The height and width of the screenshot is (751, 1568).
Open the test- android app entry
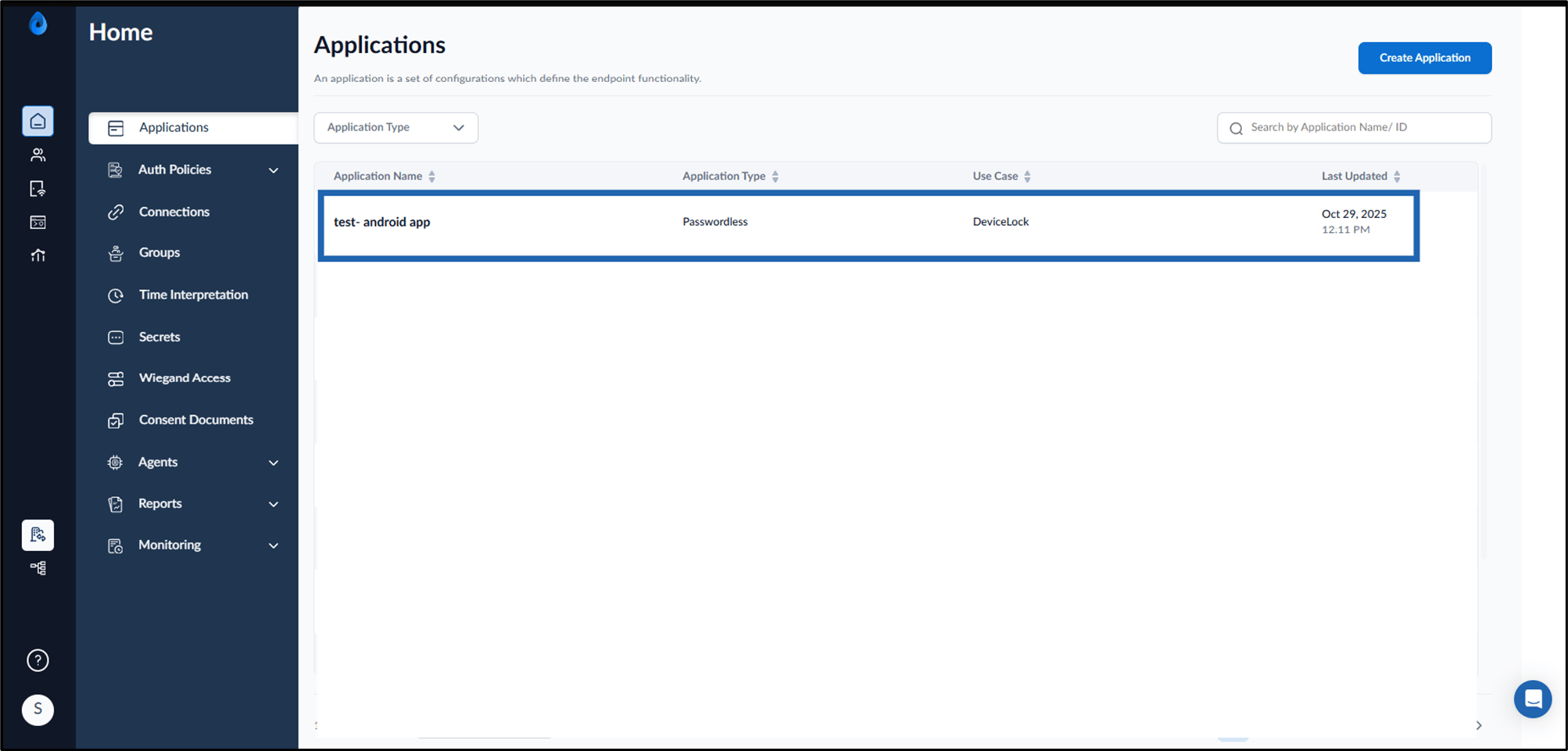(381, 222)
